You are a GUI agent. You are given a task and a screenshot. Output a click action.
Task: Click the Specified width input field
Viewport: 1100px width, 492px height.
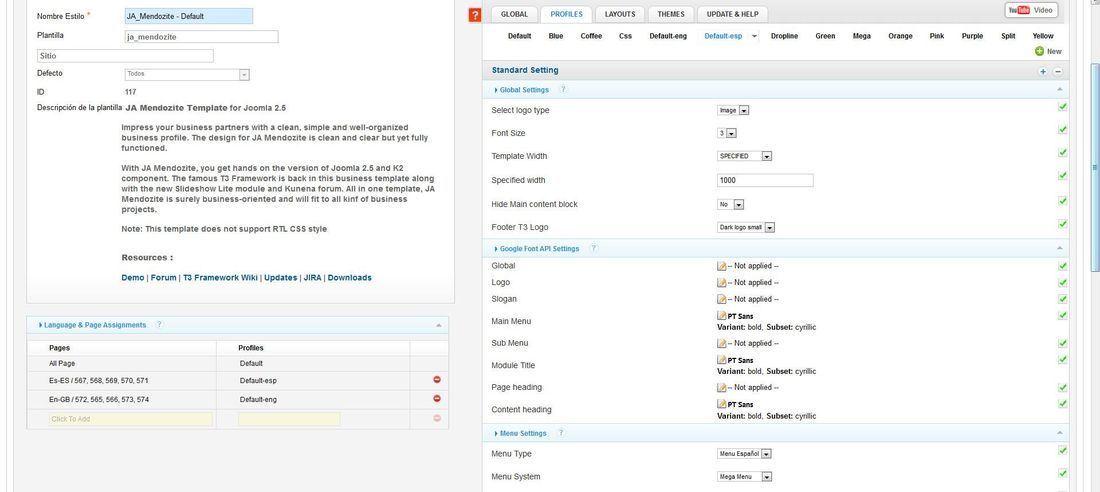(765, 180)
